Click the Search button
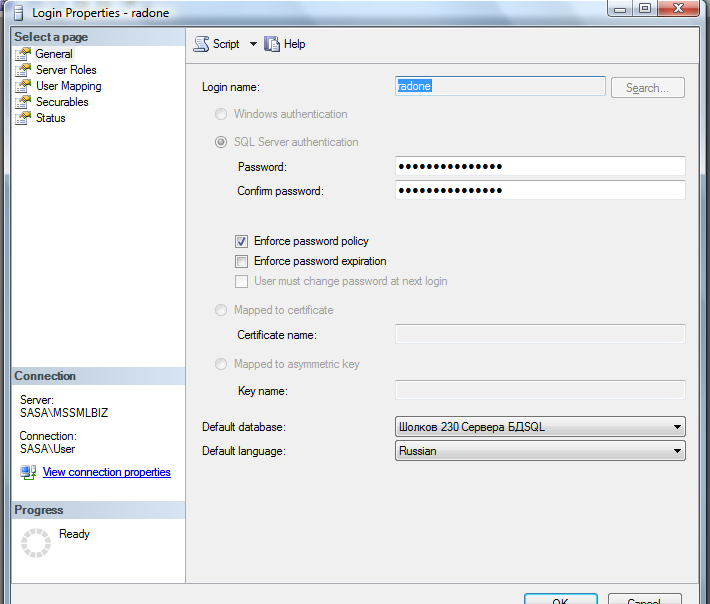Image resolution: width=710 pixels, height=604 pixels. pyautogui.click(x=648, y=87)
